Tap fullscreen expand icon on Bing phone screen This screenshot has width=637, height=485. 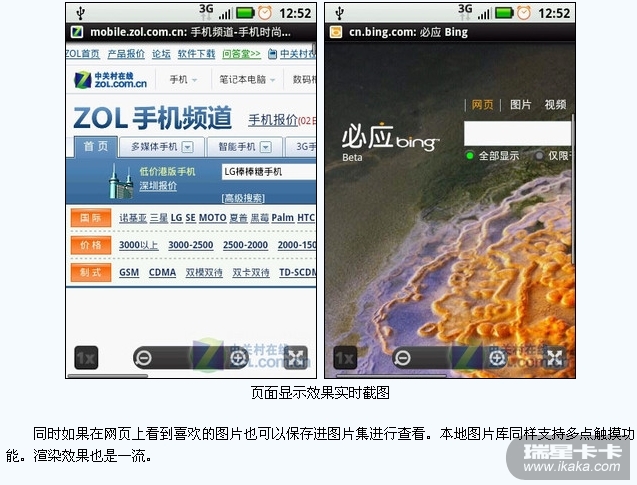555,358
